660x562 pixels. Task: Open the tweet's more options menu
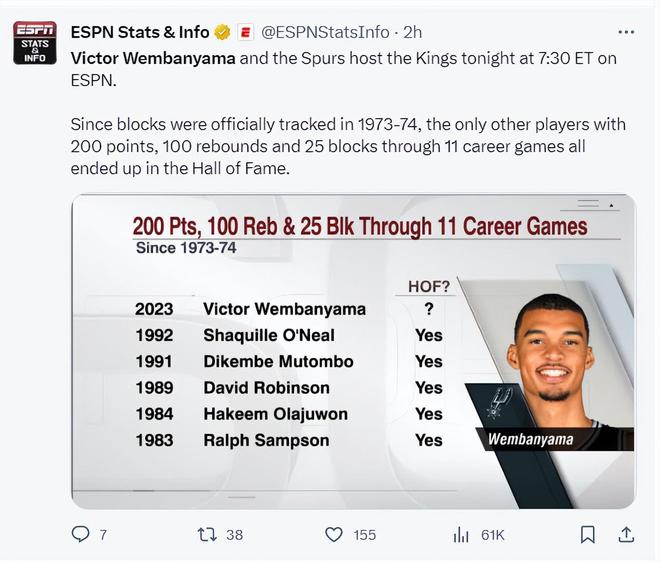tap(626, 32)
